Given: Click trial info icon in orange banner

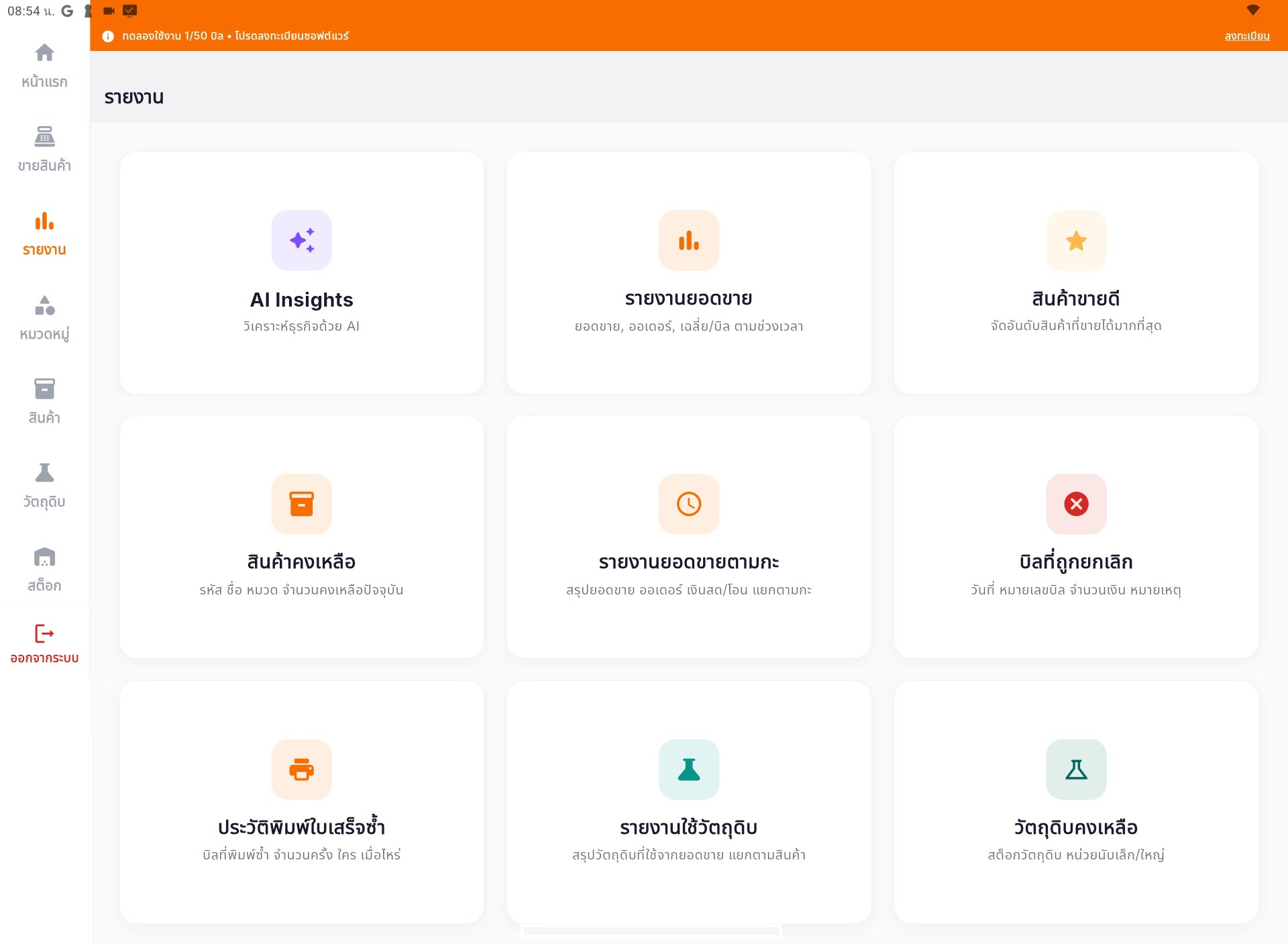Looking at the screenshot, I should click(x=108, y=36).
